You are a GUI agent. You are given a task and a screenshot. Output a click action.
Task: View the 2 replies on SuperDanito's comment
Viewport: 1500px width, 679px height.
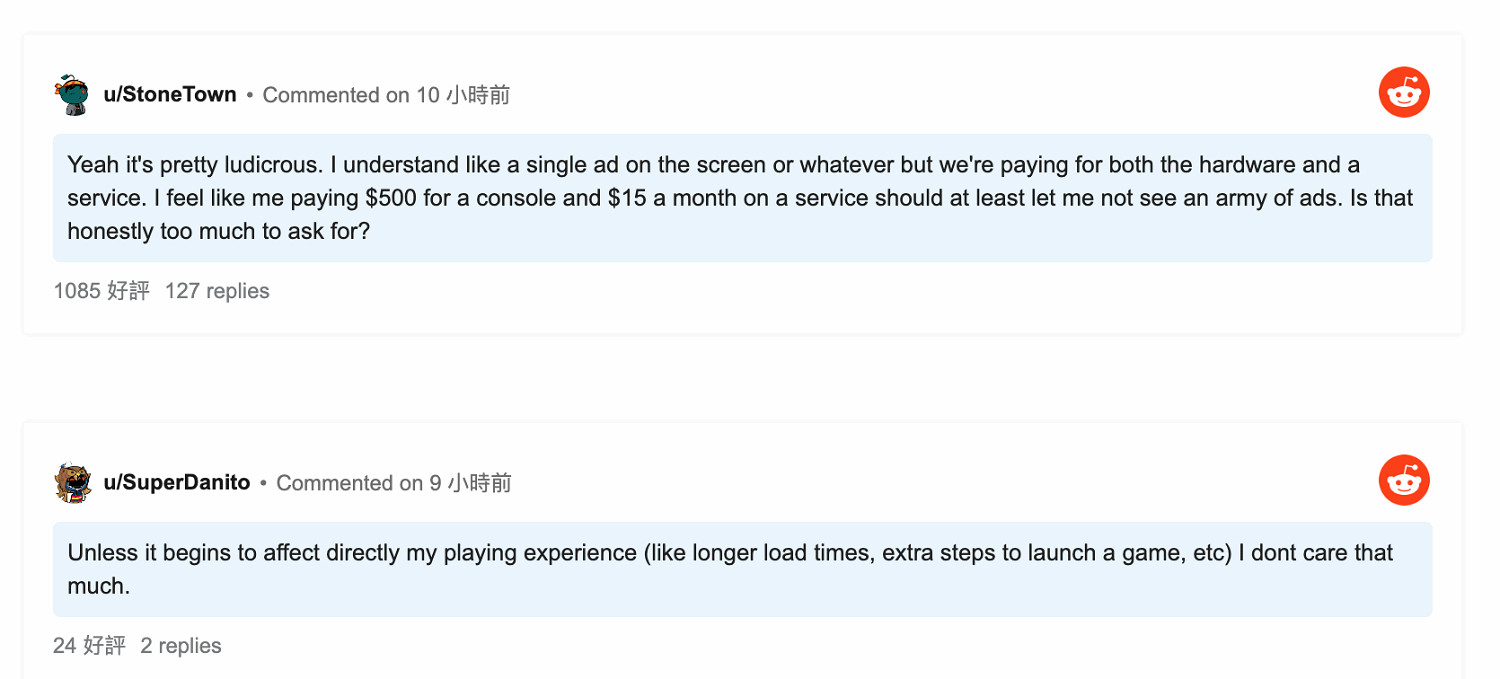pos(181,646)
